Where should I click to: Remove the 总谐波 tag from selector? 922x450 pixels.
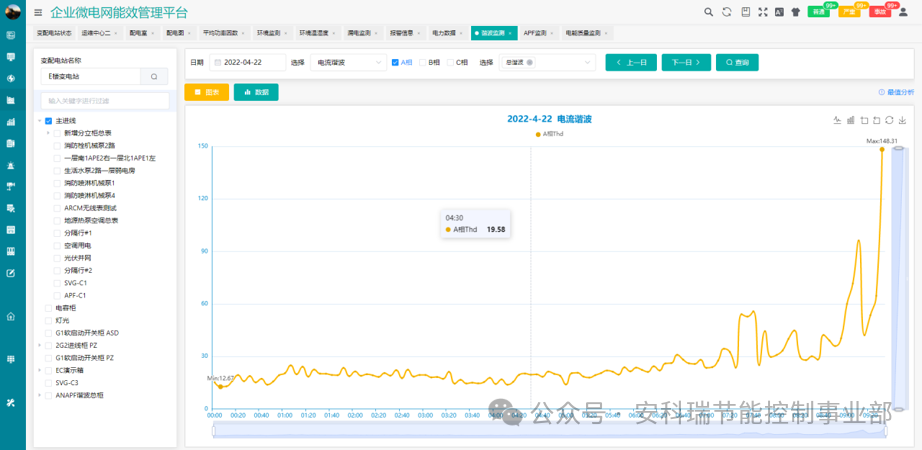click(530, 62)
